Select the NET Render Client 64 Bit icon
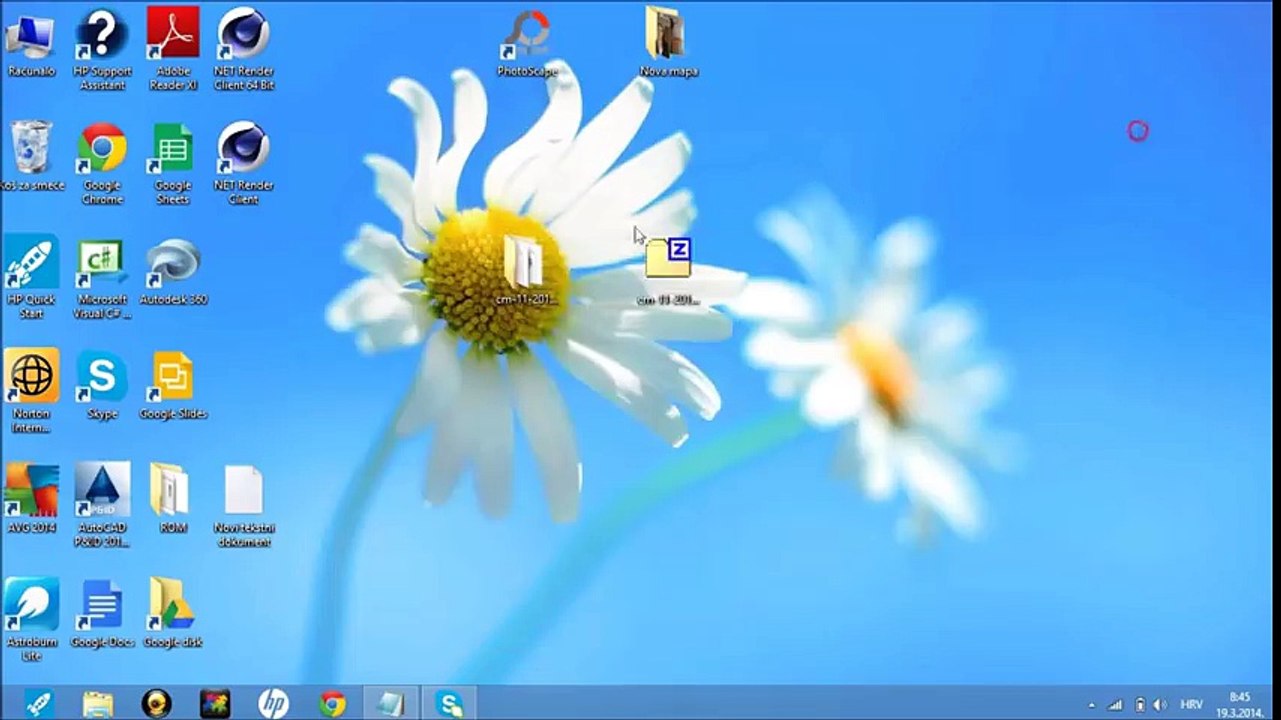The height and width of the screenshot is (720, 1281). click(x=243, y=49)
